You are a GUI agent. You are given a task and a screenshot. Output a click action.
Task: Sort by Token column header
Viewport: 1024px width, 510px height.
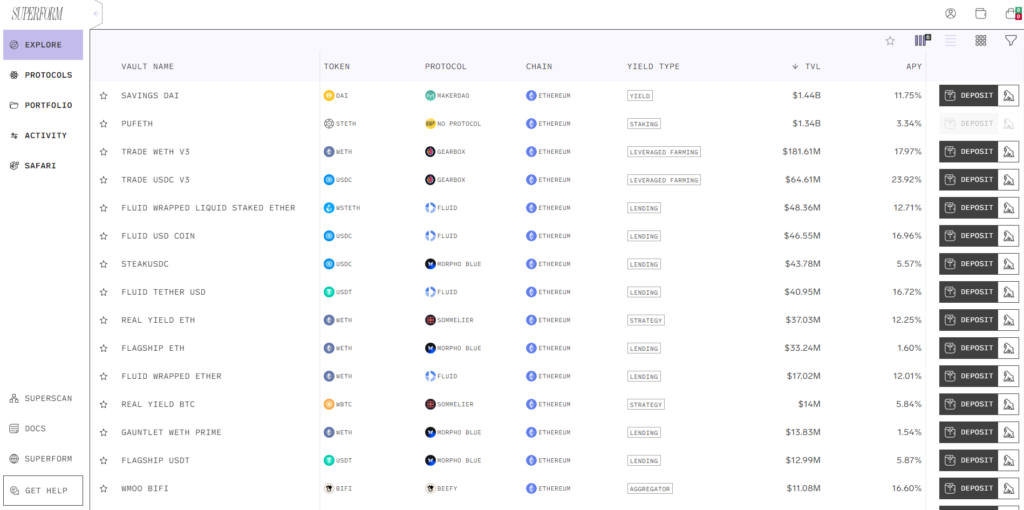pos(337,67)
